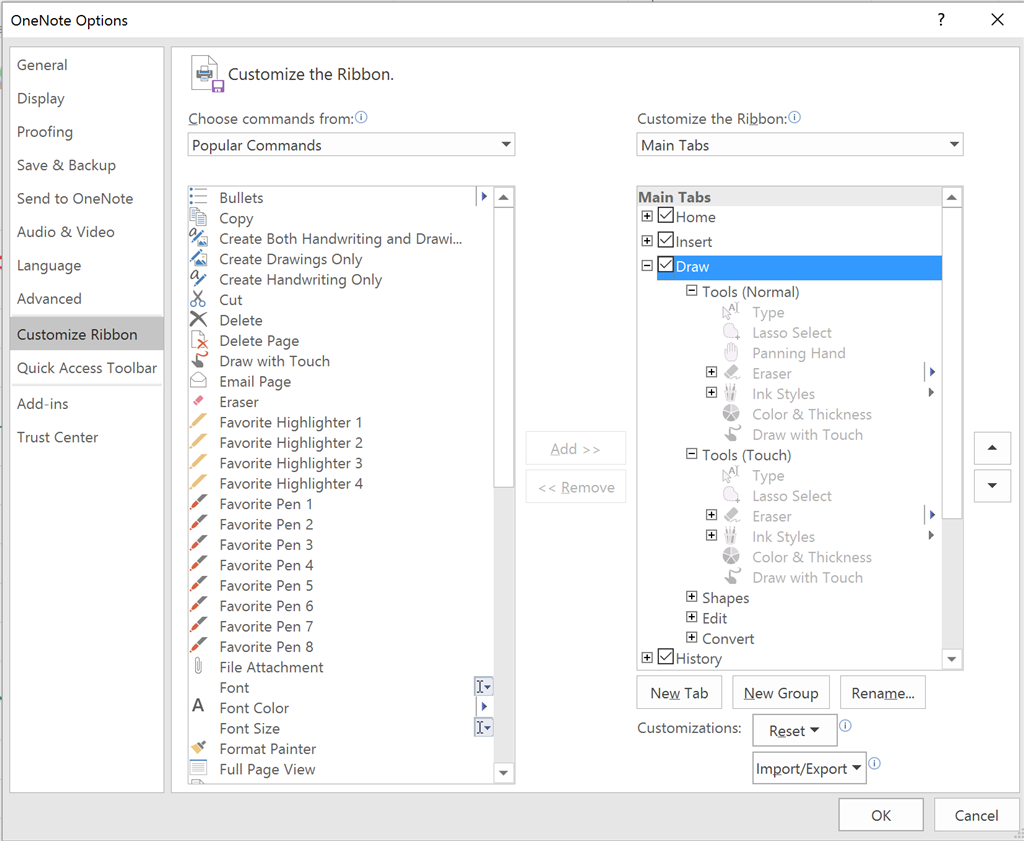This screenshot has height=841, width=1024.
Task: Click info icon beside Customize the Ribbon label
Action: [x=795, y=118]
